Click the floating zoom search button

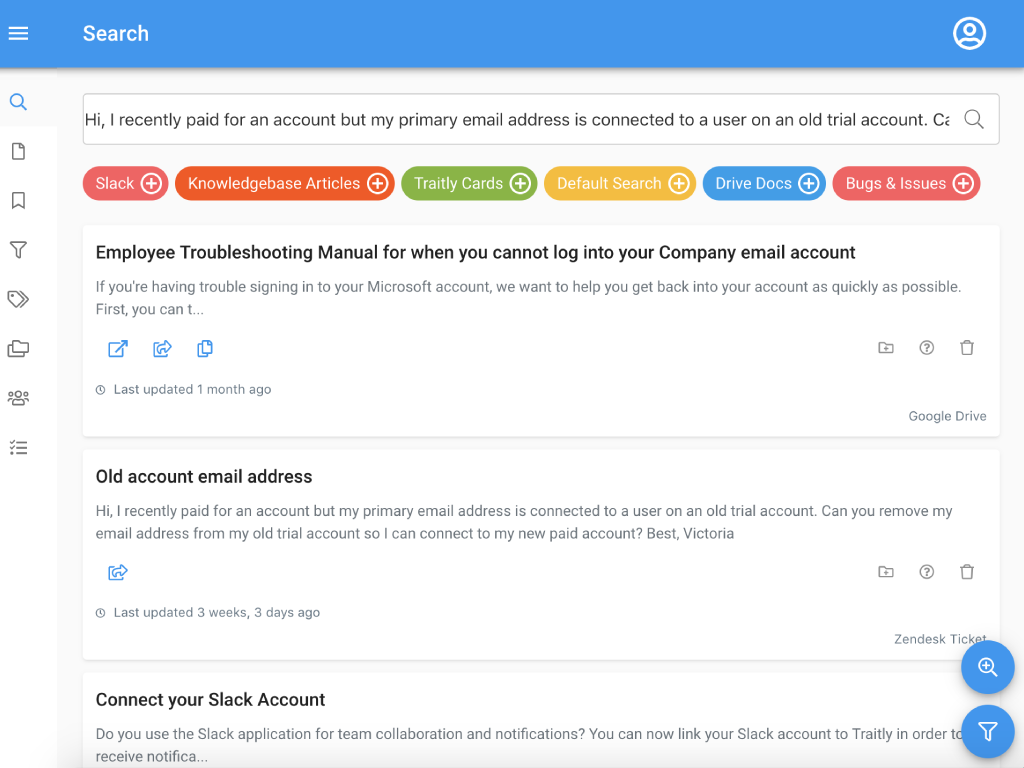tap(988, 668)
